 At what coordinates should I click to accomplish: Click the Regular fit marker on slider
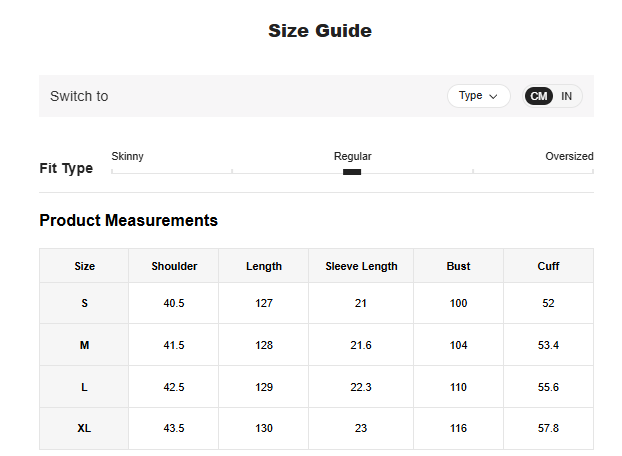tap(352, 172)
